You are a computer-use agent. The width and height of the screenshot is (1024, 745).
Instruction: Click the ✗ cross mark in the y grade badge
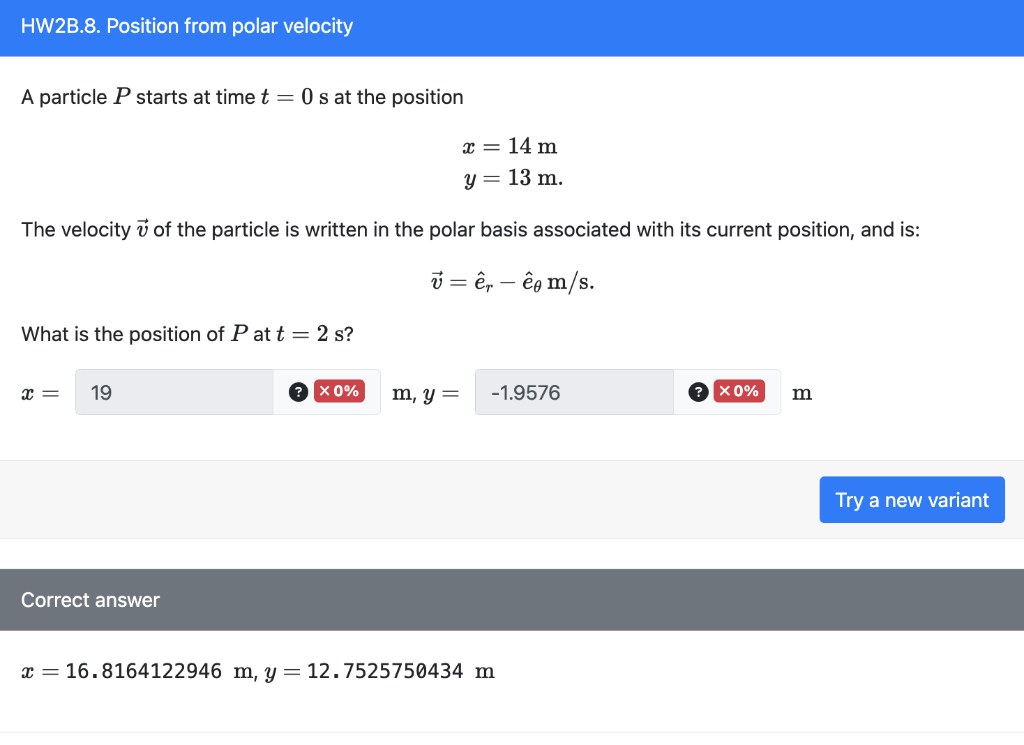coord(726,391)
